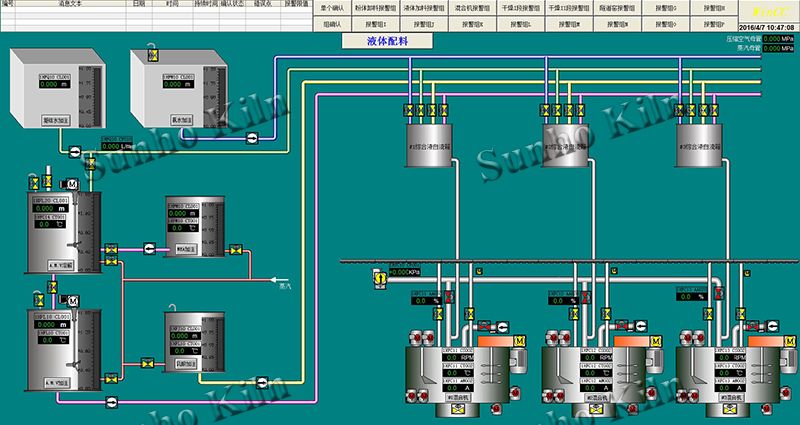Viewport: 800px width, 425px height.
Task: Click the 0.000 L/m flow reading
Action: [117, 147]
